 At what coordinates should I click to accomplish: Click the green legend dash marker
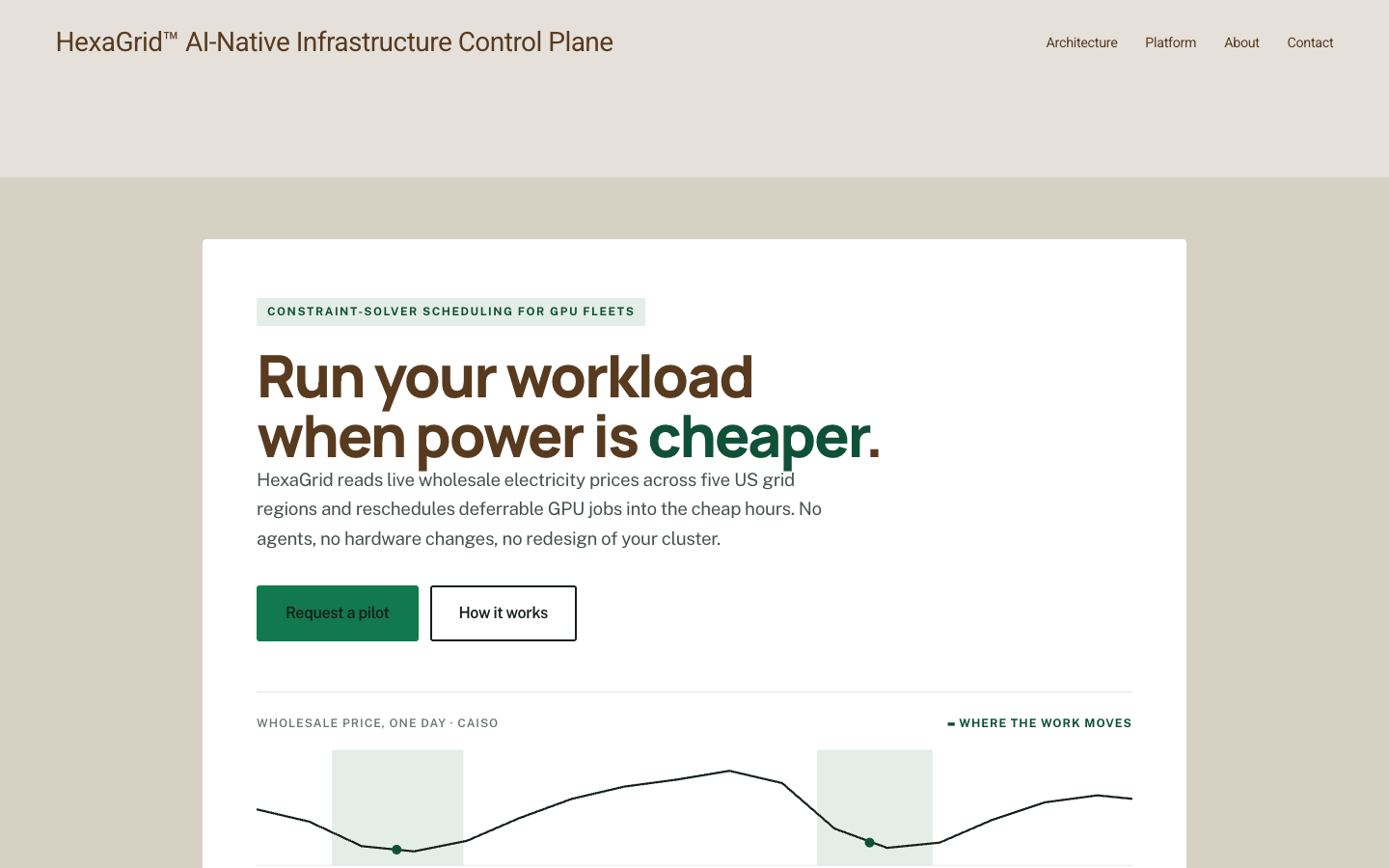951,723
